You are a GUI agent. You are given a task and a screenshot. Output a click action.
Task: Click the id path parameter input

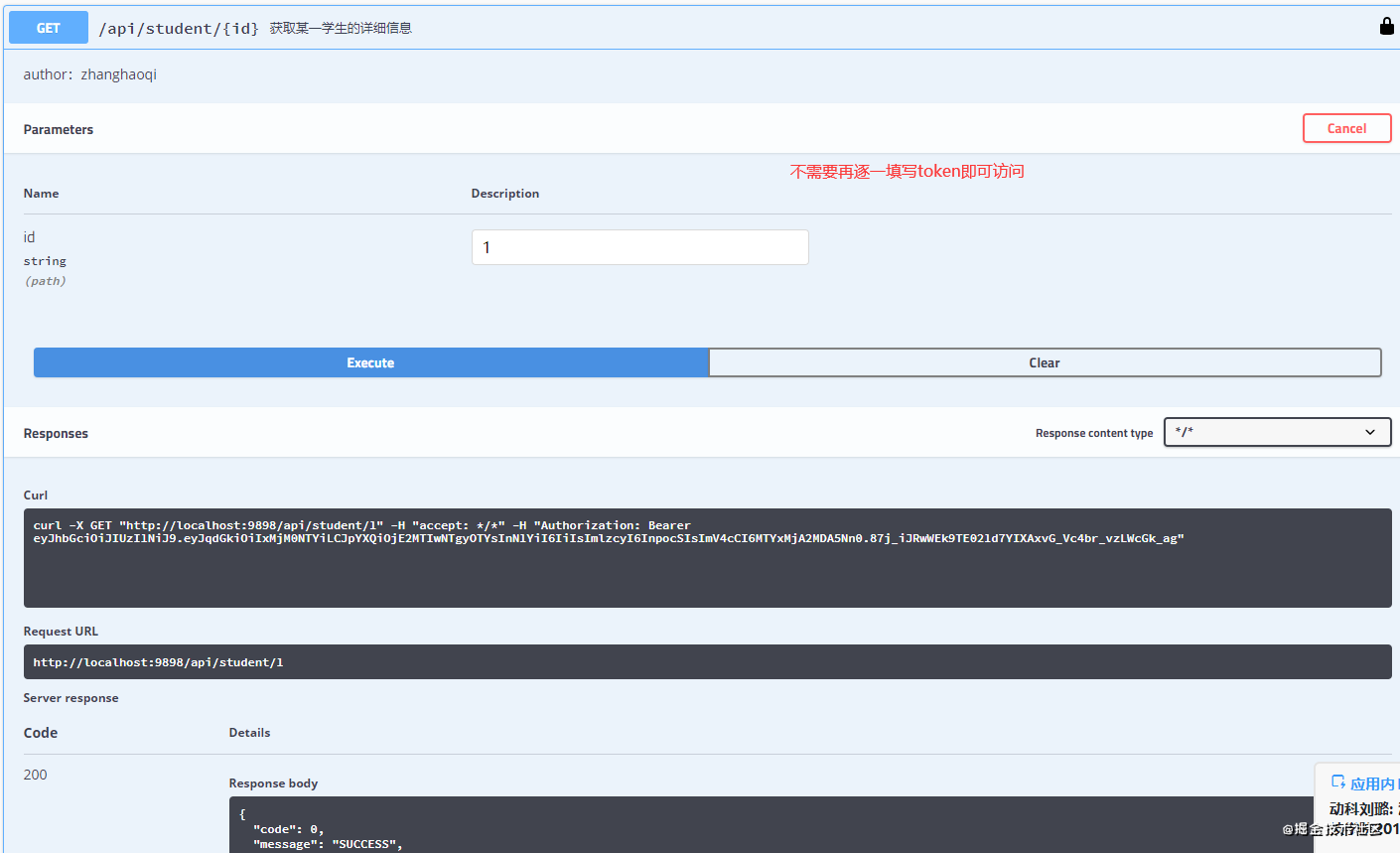pyautogui.click(x=640, y=247)
